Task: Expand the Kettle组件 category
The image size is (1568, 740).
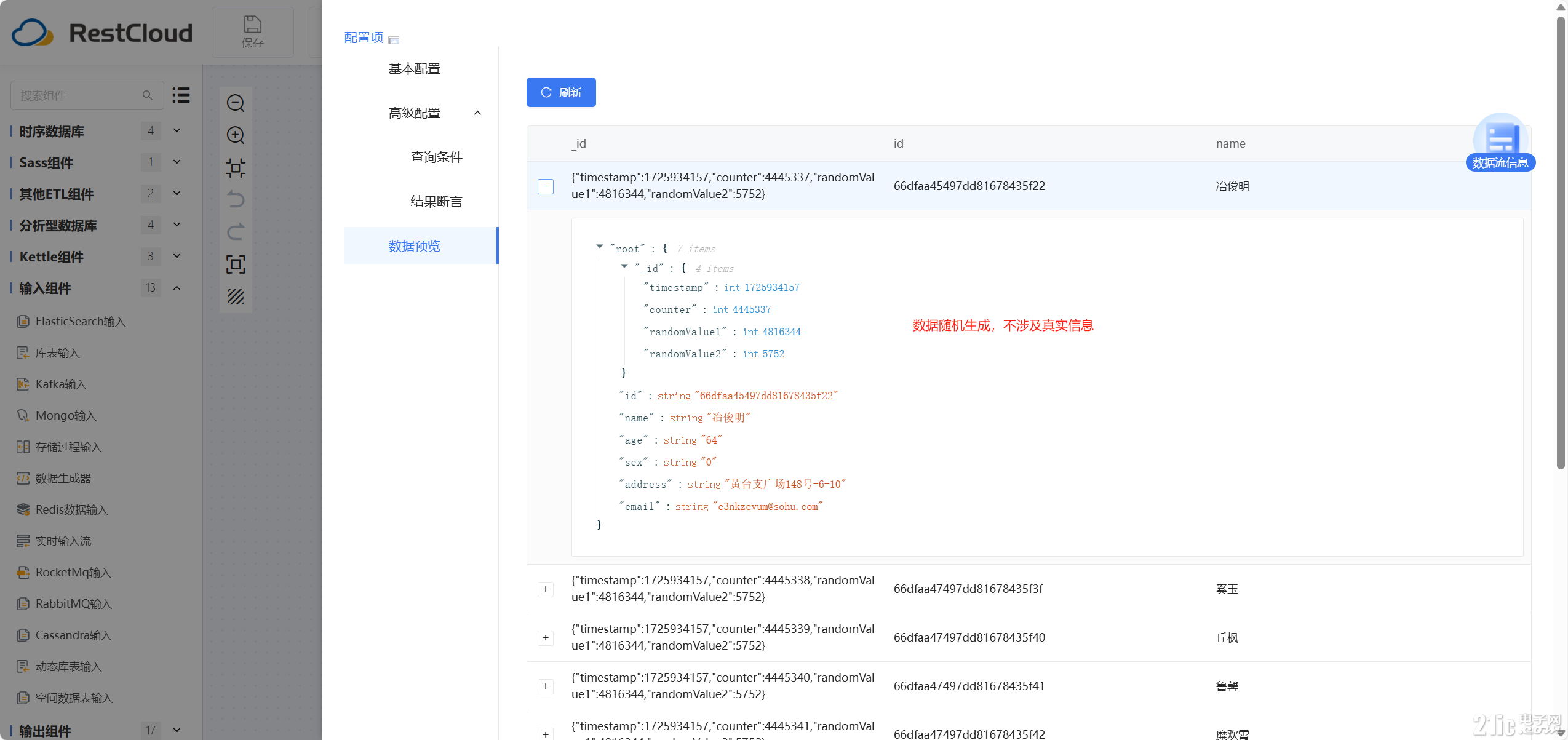Action: click(177, 256)
